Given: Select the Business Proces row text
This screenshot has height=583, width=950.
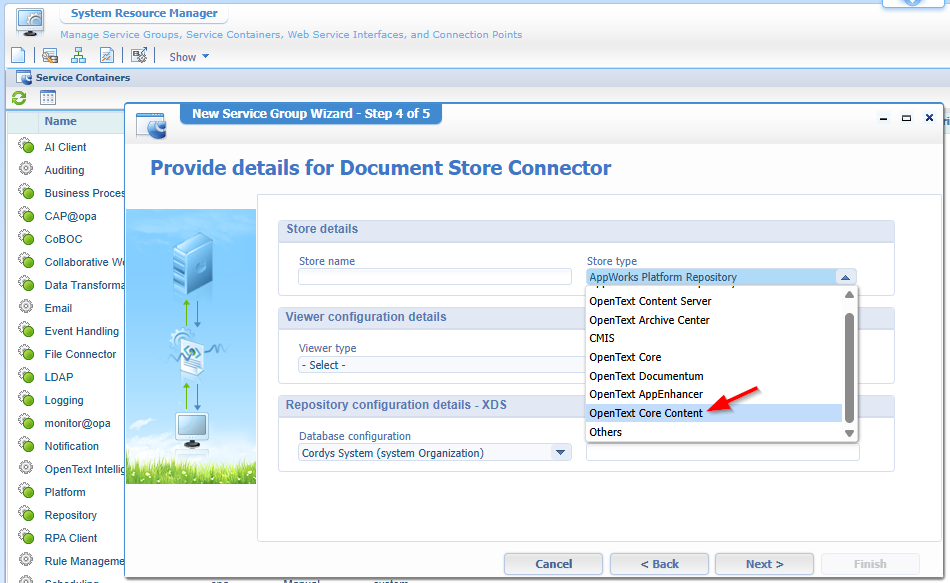Looking at the screenshot, I should coord(84,193).
